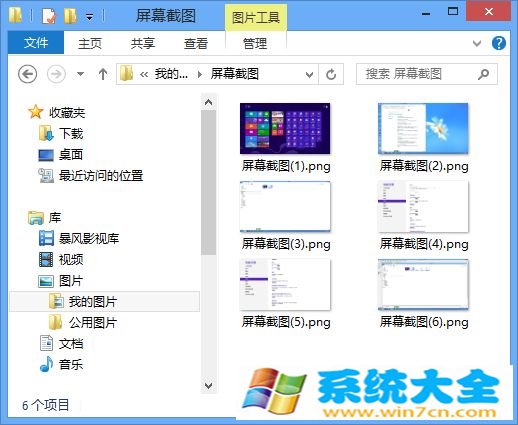Click the 收藏夹 star icon
Screen dimensions: 518x425
36,112
